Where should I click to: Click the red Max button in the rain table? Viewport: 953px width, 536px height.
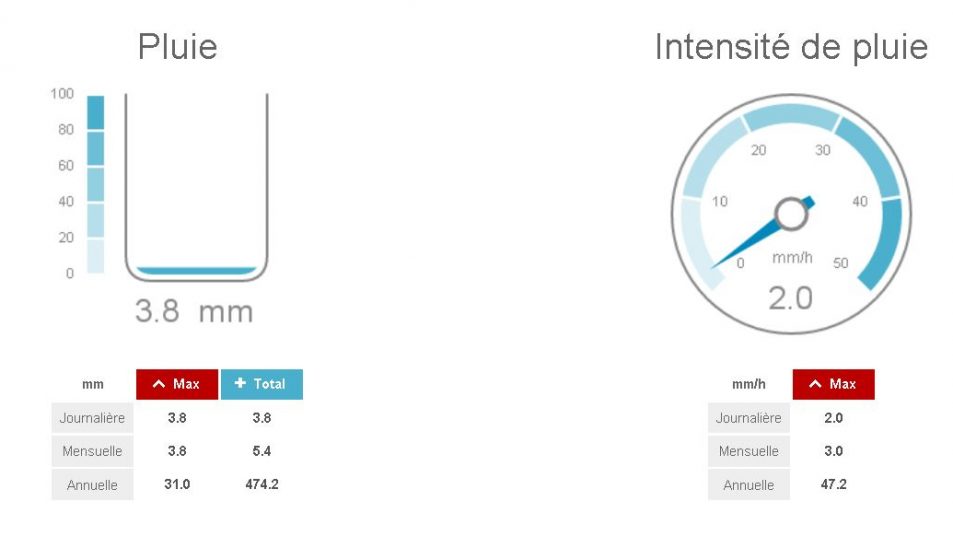click(177, 384)
